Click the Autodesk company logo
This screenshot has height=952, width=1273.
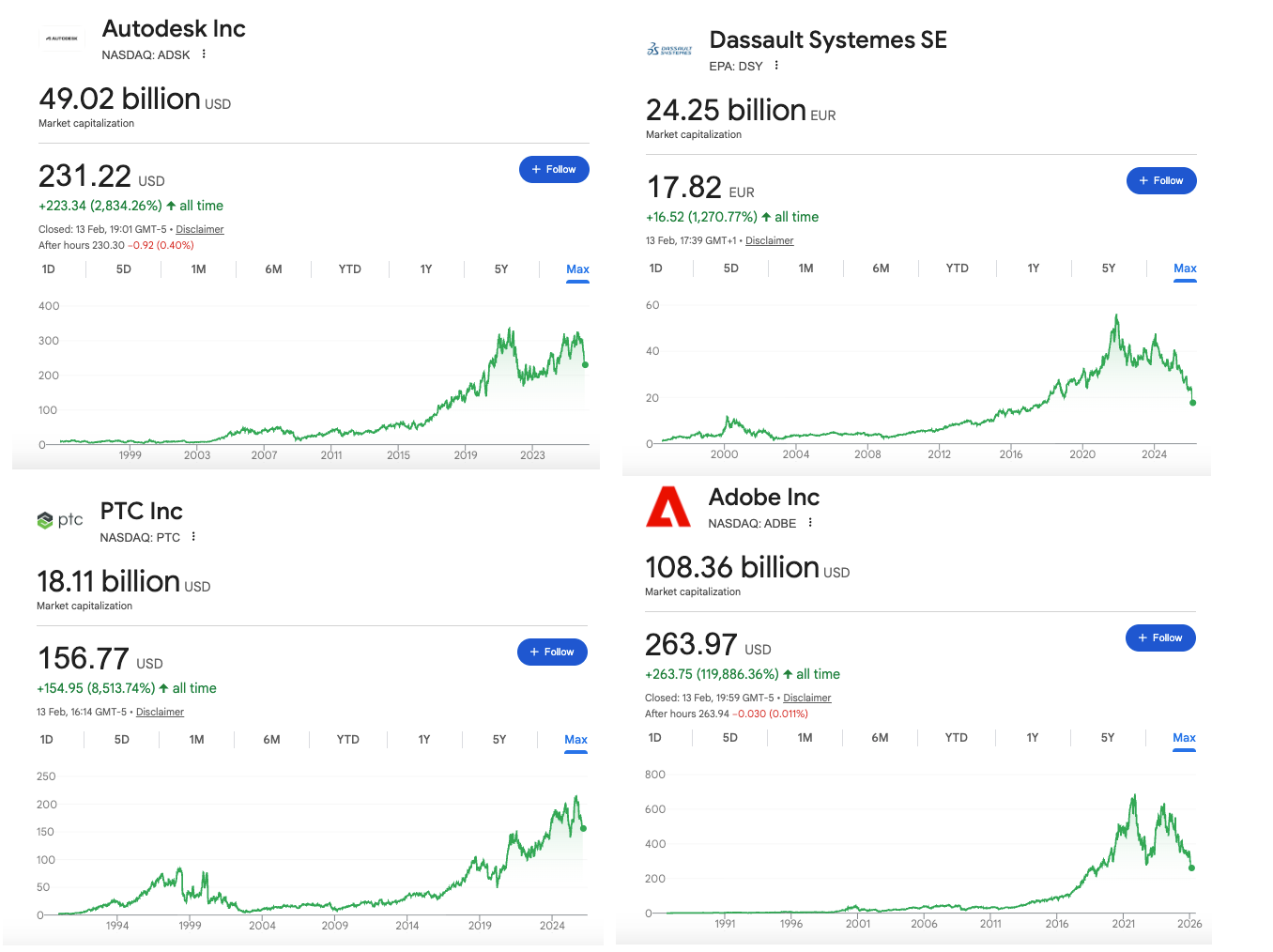tap(63, 38)
